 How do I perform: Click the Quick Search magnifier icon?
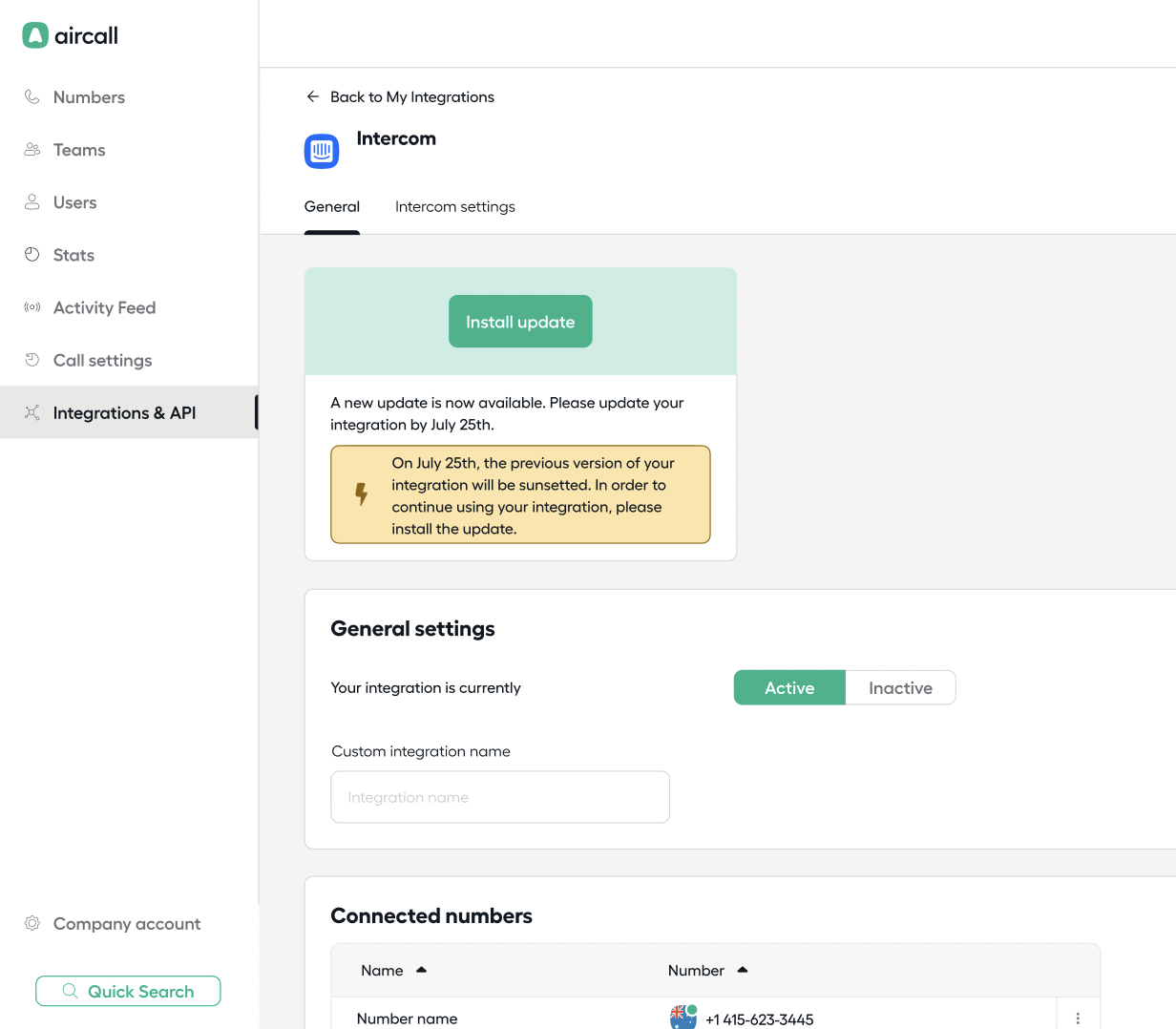[70, 991]
